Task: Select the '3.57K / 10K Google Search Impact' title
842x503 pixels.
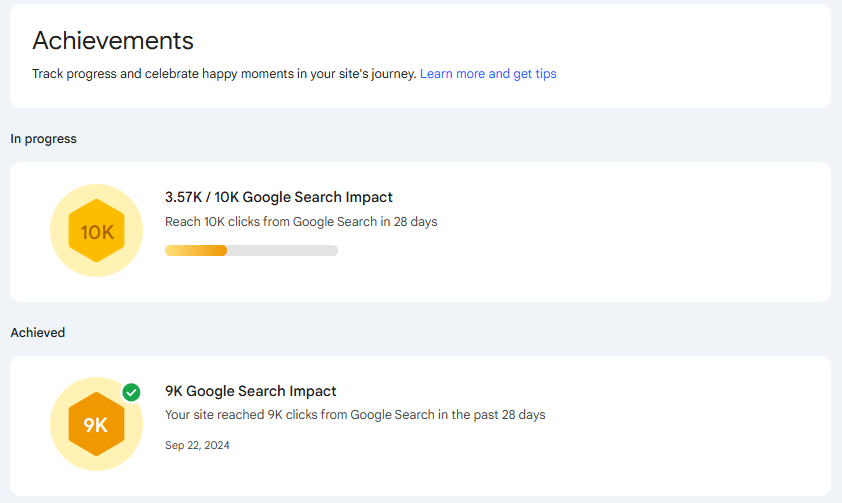Action: pos(279,197)
